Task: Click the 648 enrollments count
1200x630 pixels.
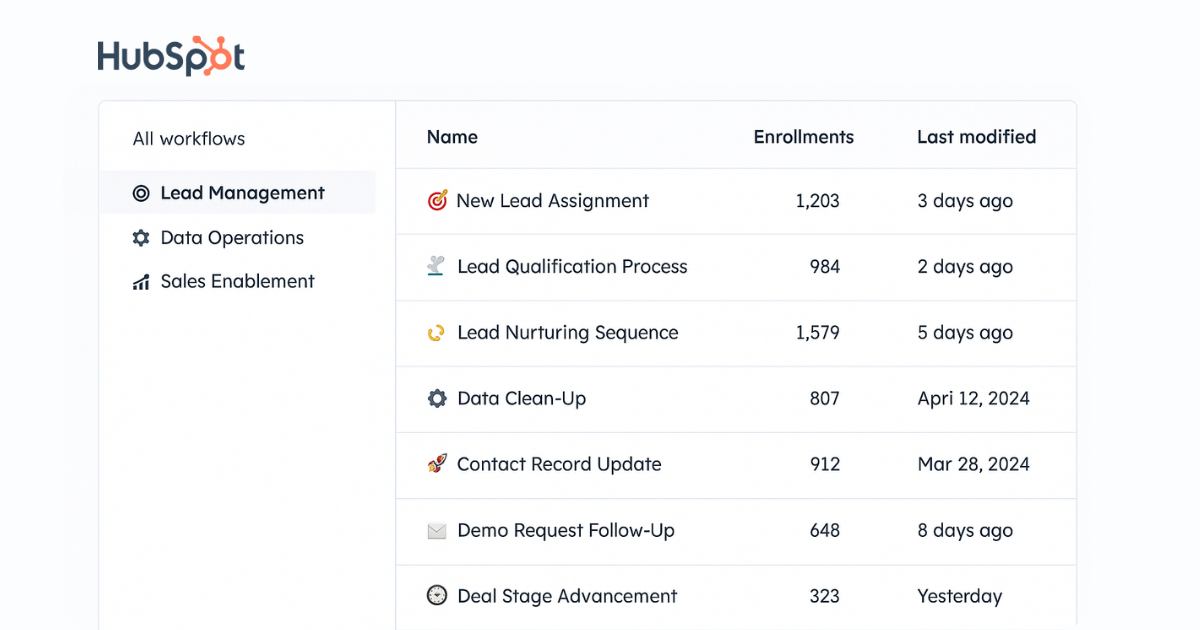Action: pyautogui.click(x=824, y=531)
